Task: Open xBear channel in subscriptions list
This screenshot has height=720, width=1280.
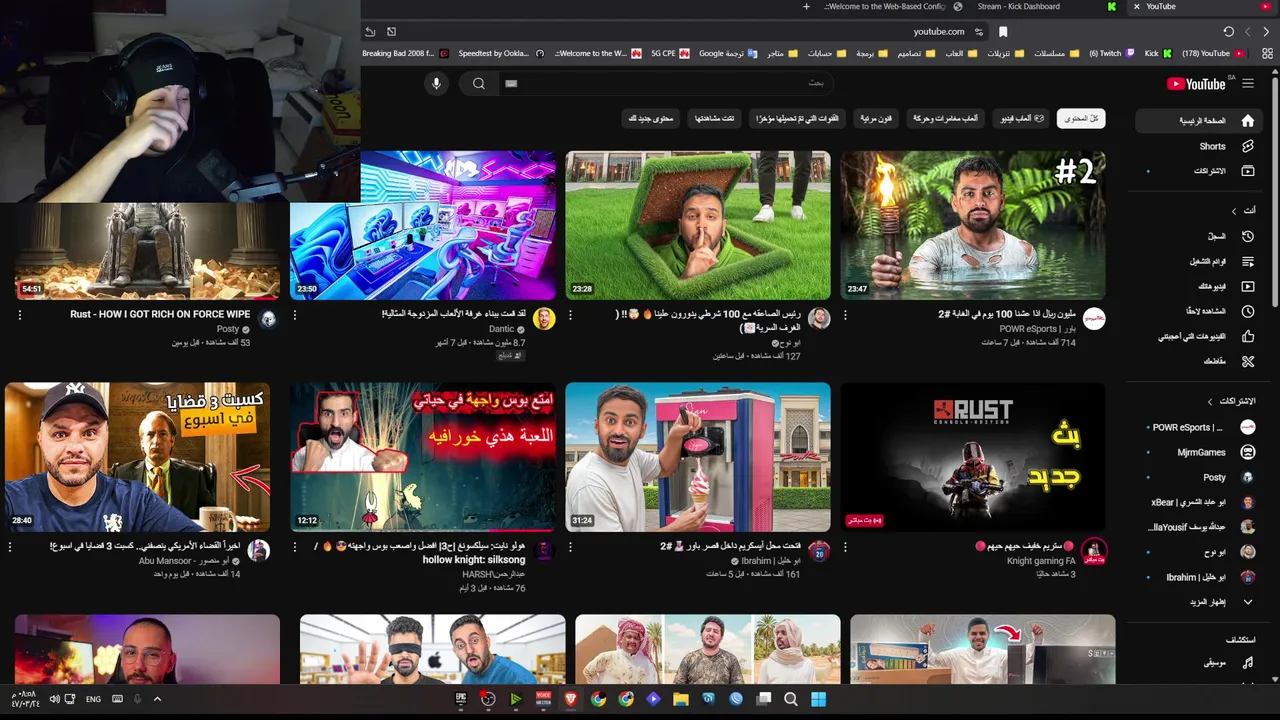Action: click(x=1200, y=502)
